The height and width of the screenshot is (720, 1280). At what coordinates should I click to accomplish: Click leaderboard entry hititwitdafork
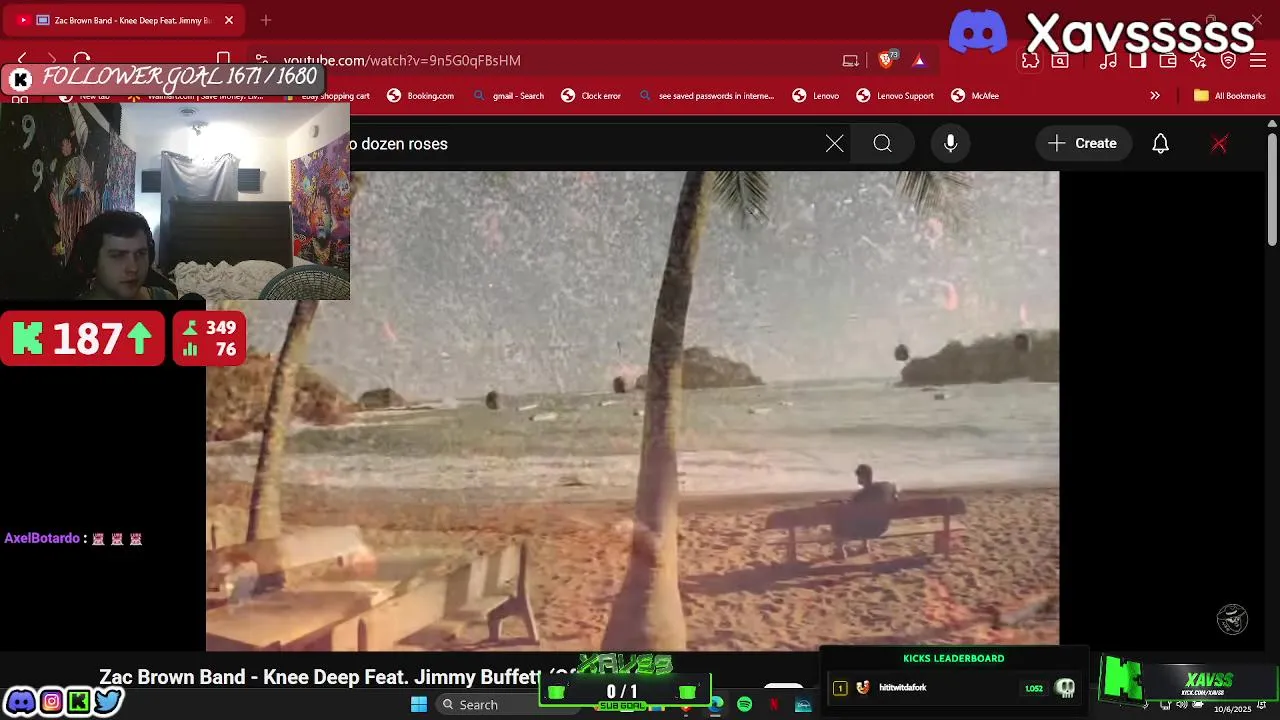[x=902, y=688]
